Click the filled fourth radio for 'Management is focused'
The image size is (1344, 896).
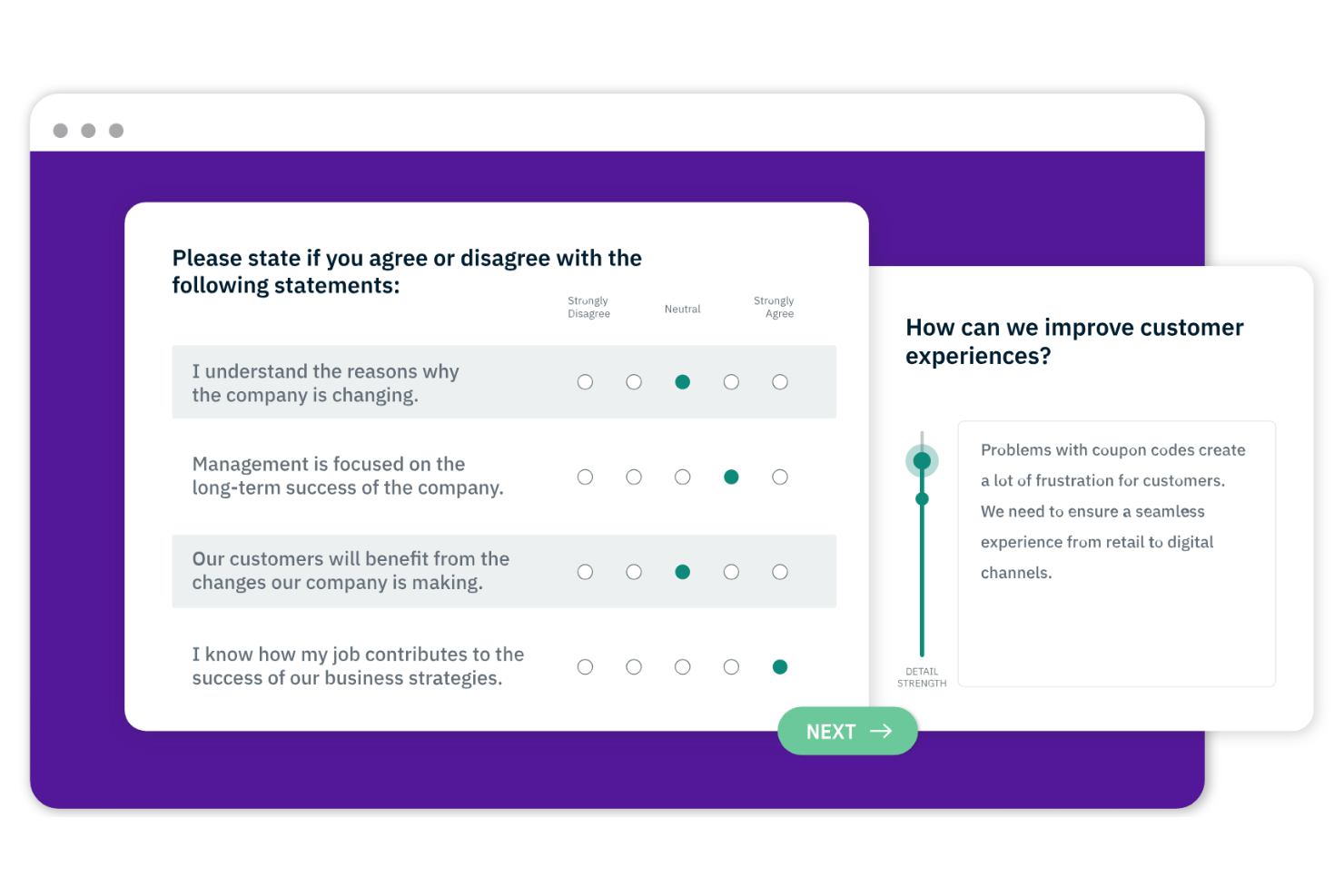coord(731,477)
